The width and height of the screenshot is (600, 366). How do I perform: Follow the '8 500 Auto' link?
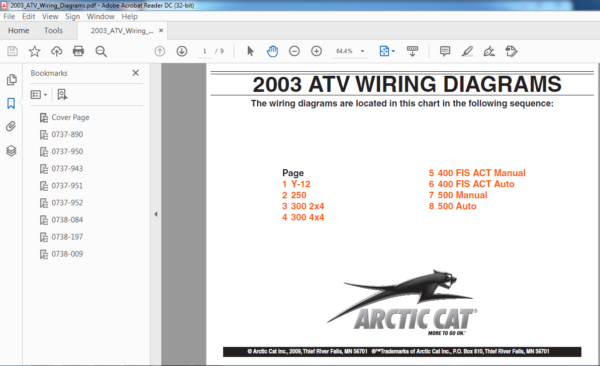pos(452,206)
